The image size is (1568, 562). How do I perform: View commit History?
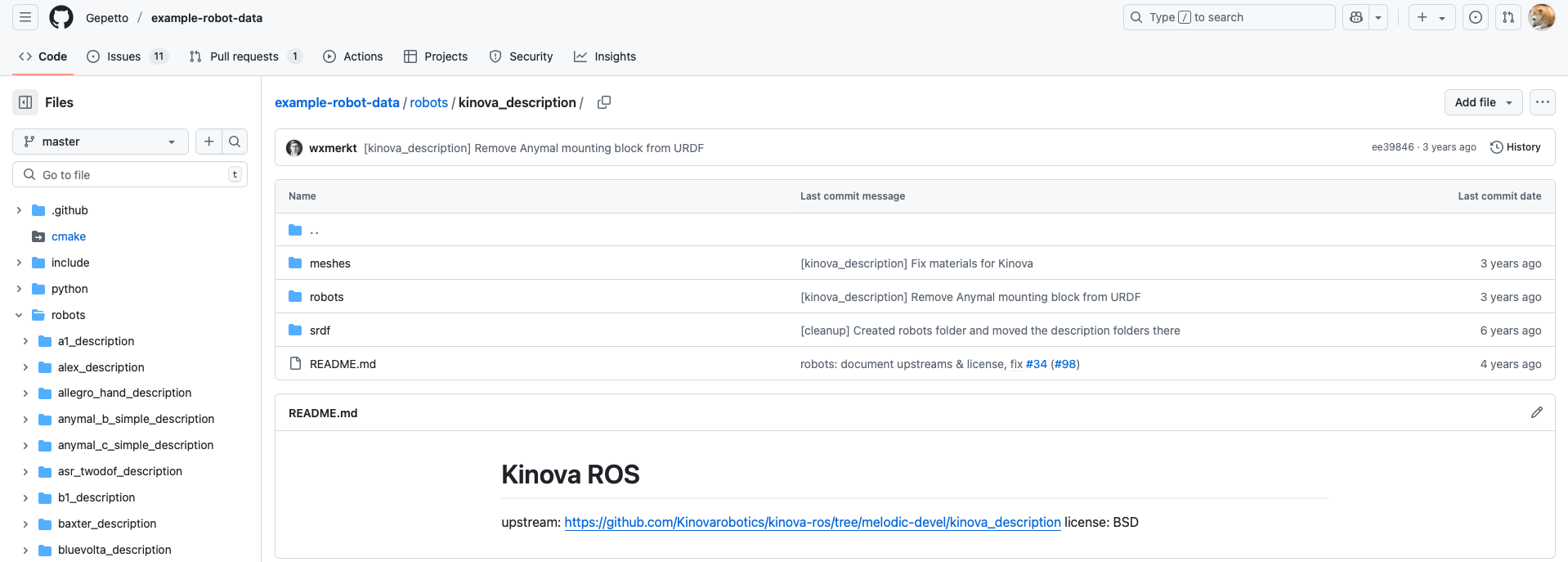coord(1515,147)
